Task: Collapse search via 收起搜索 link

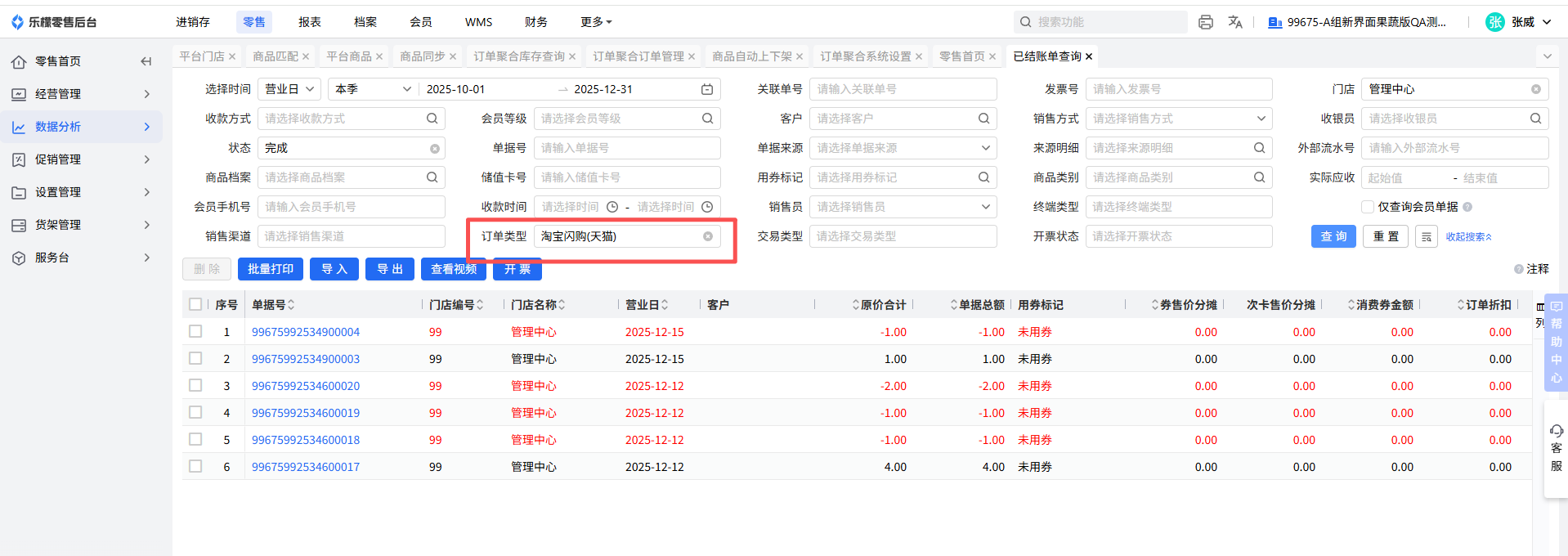Action: [1468, 237]
